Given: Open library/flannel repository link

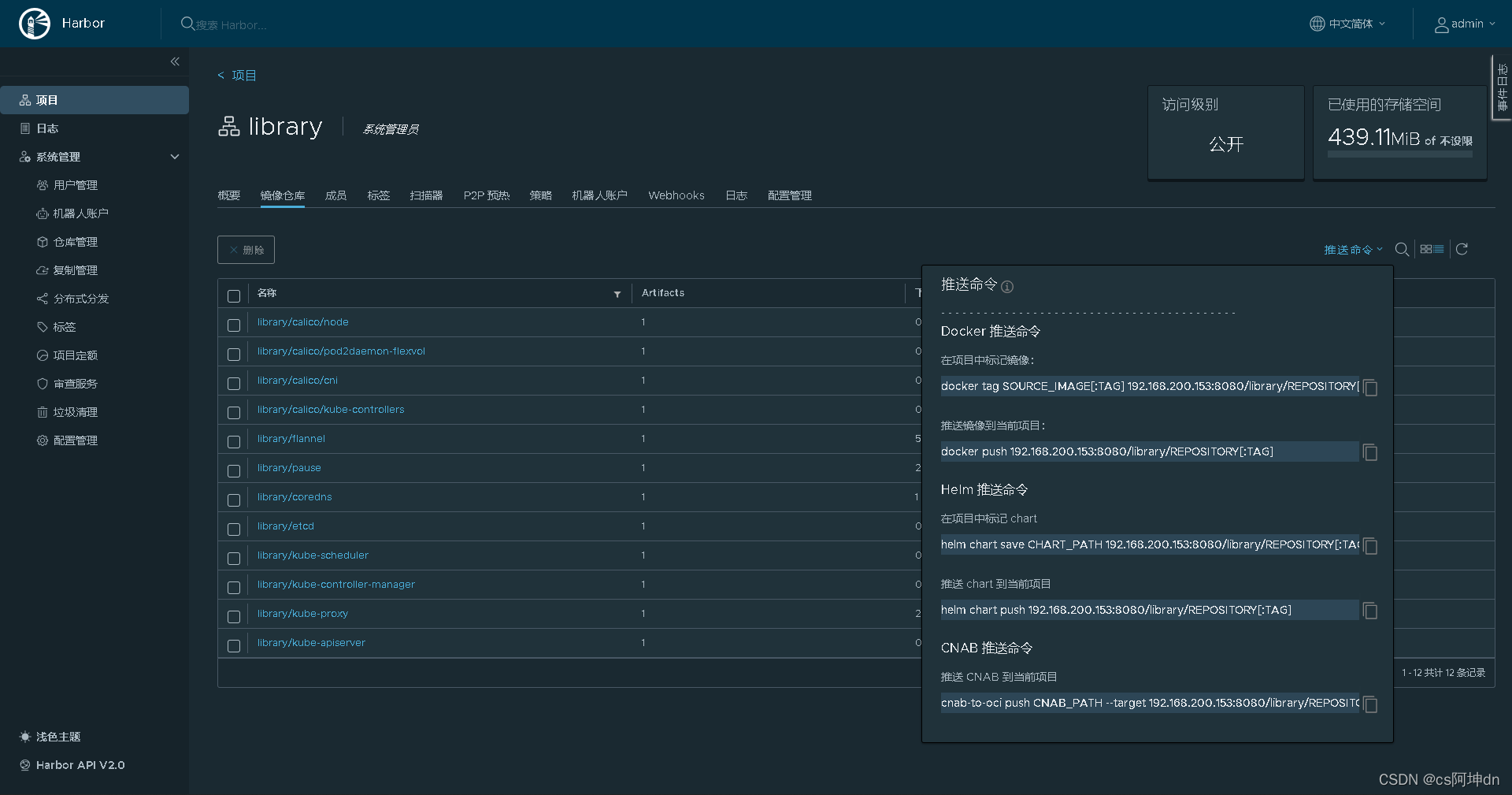Looking at the screenshot, I should pos(291,439).
